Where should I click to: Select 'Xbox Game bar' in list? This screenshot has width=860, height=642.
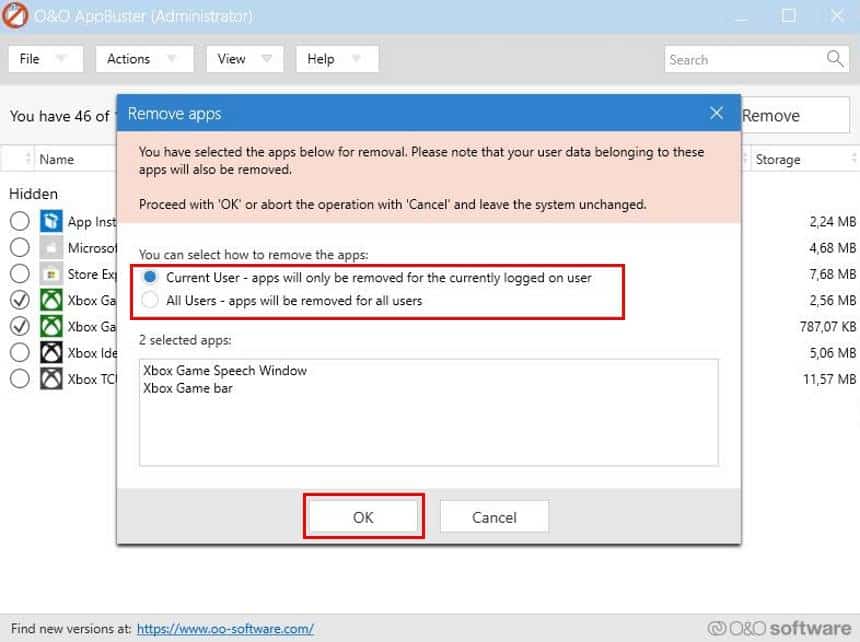coord(188,388)
